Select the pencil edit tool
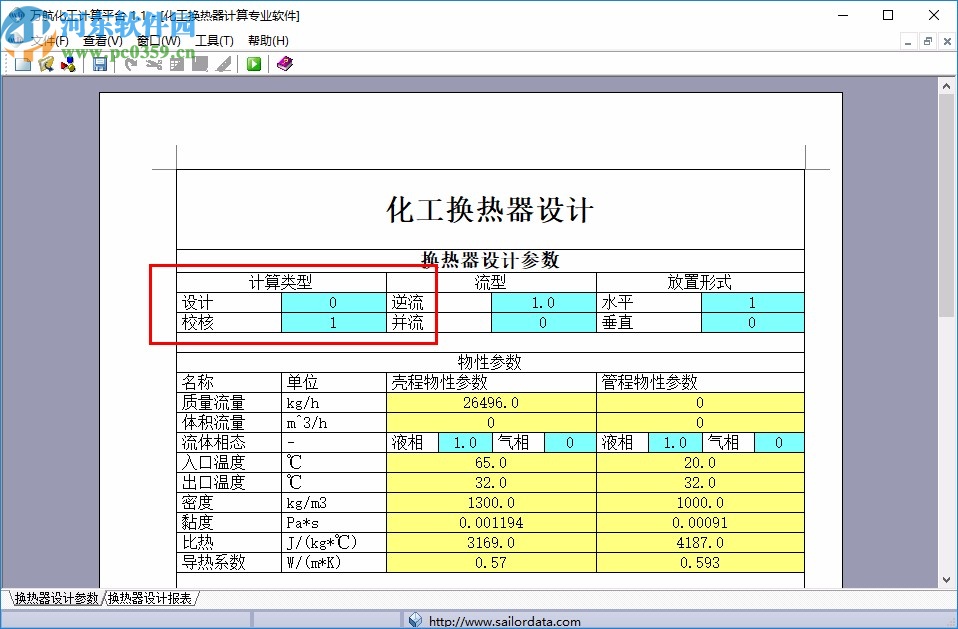This screenshot has width=958, height=629. 222,63
